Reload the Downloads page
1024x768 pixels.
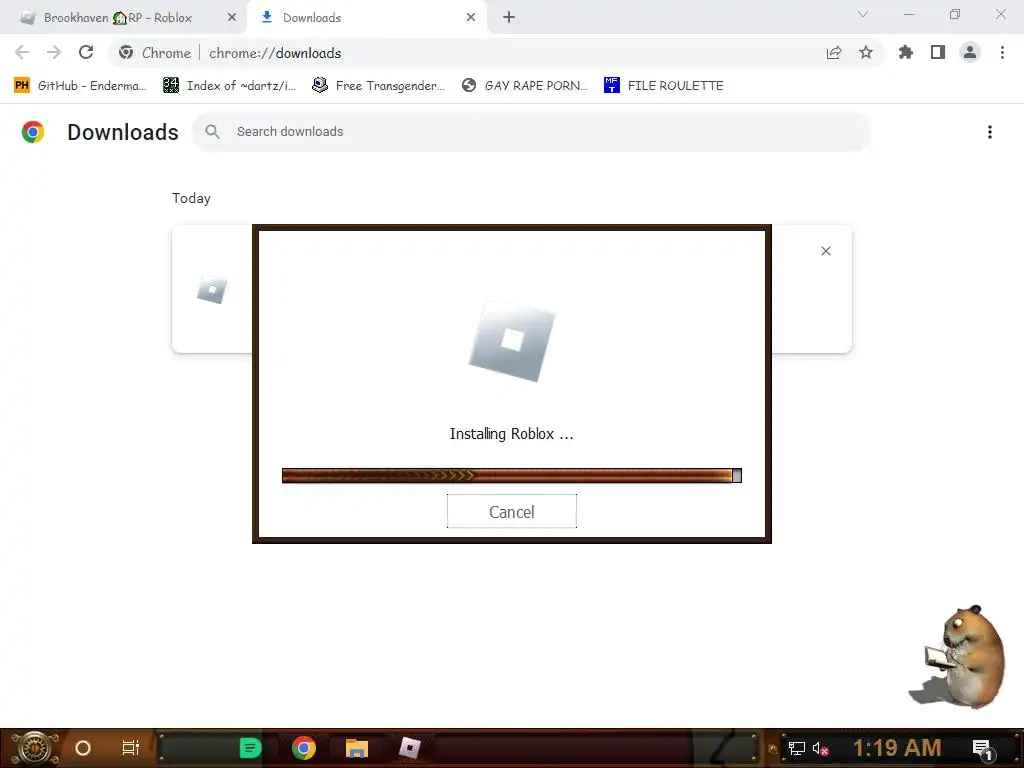tap(86, 52)
